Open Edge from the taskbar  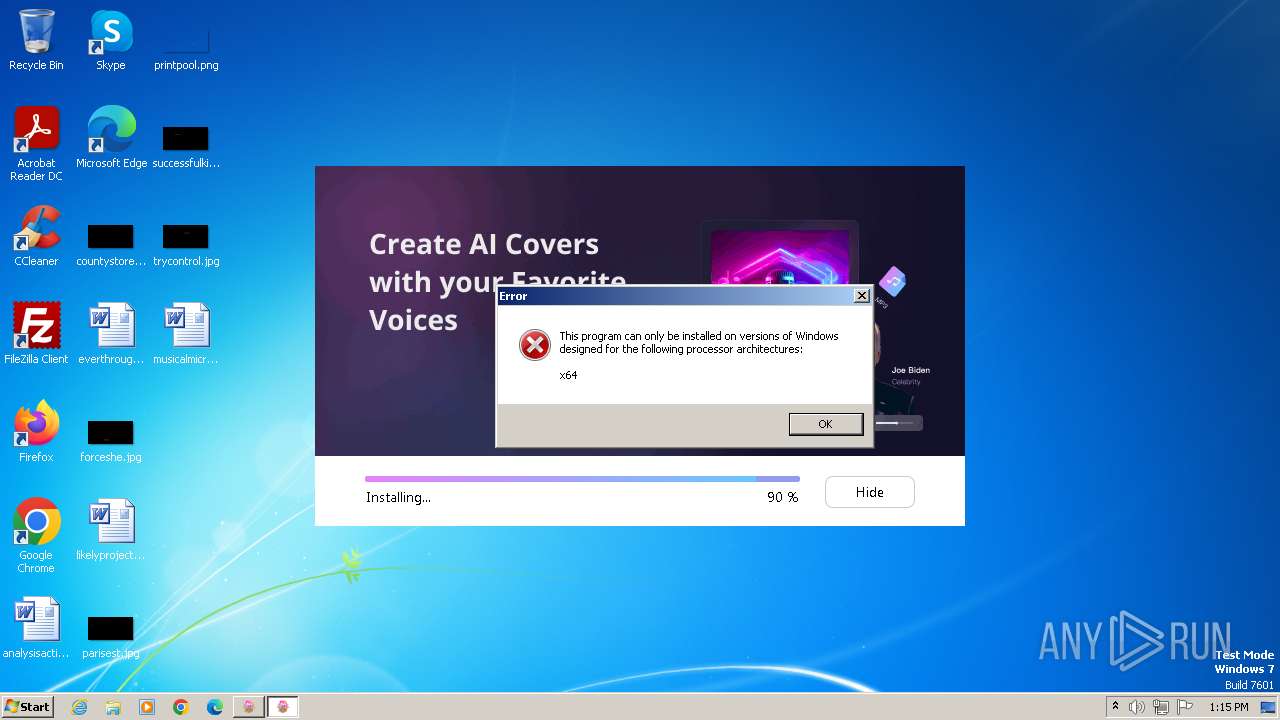(215, 707)
